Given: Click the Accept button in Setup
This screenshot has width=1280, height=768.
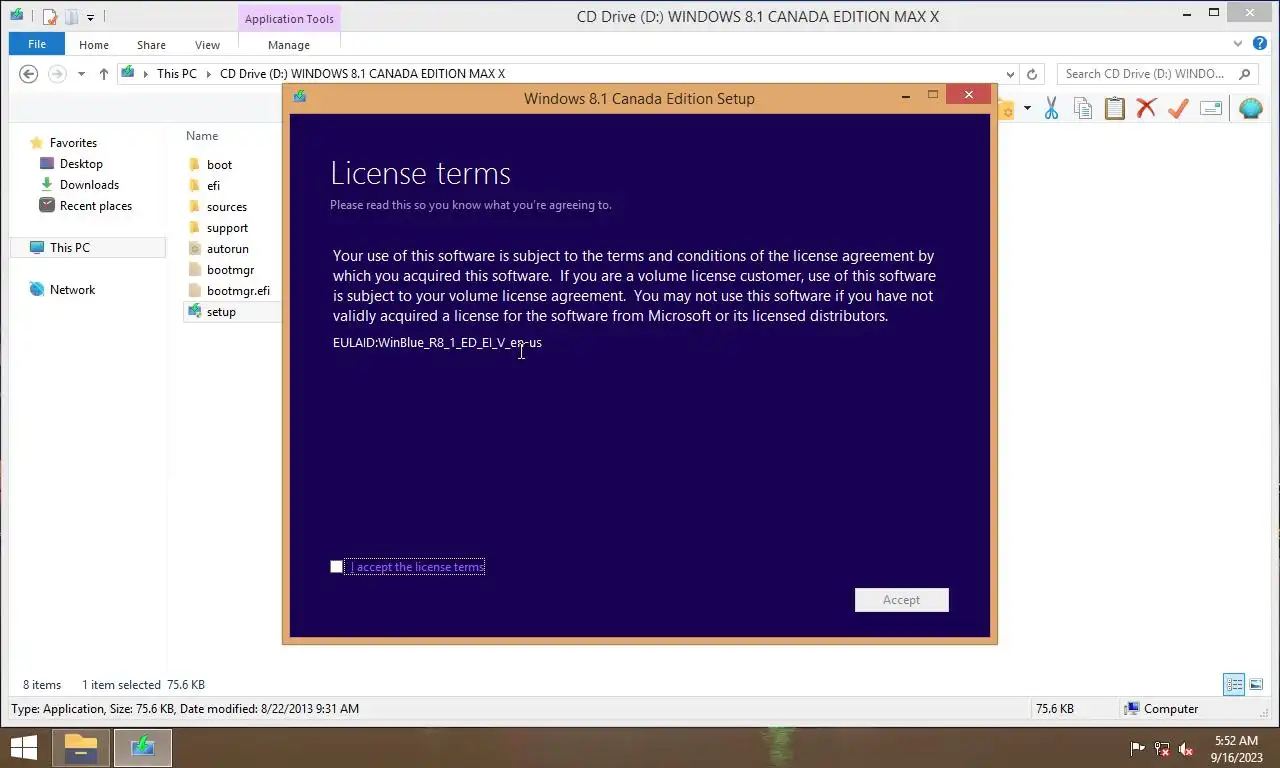Looking at the screenshot, I should (901, 600).
